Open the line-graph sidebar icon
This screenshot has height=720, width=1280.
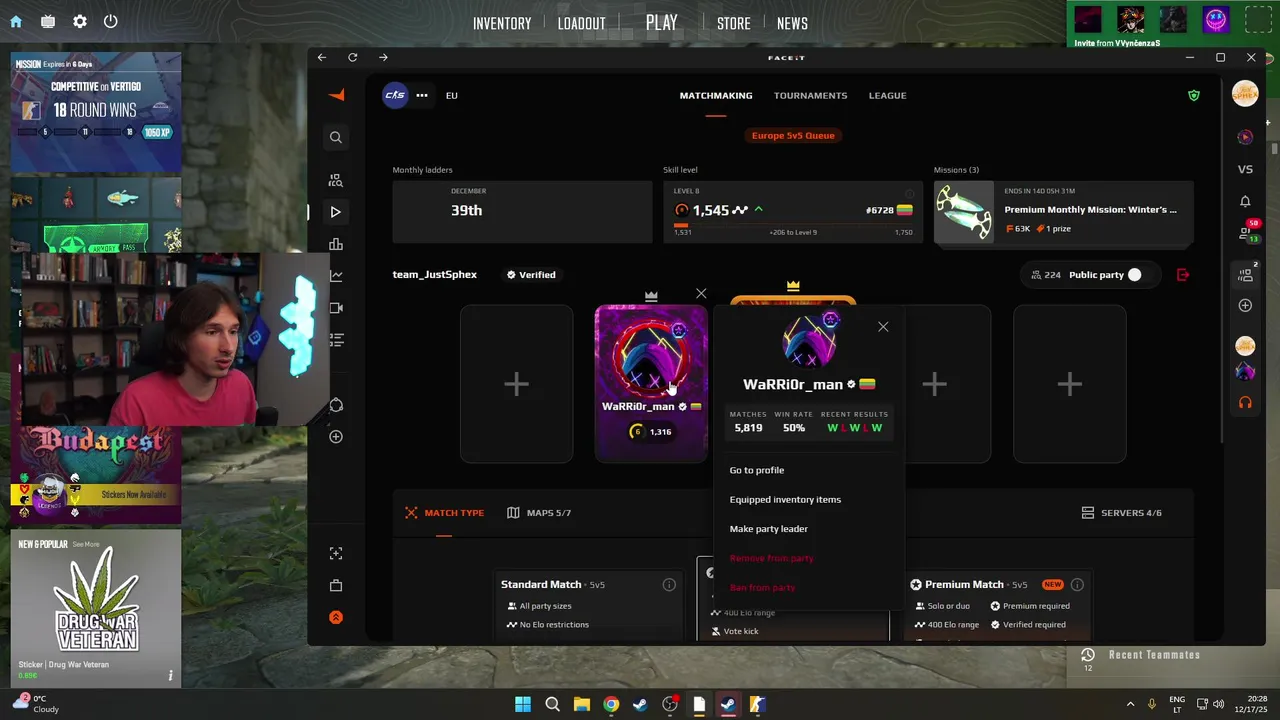coord(336,276)
